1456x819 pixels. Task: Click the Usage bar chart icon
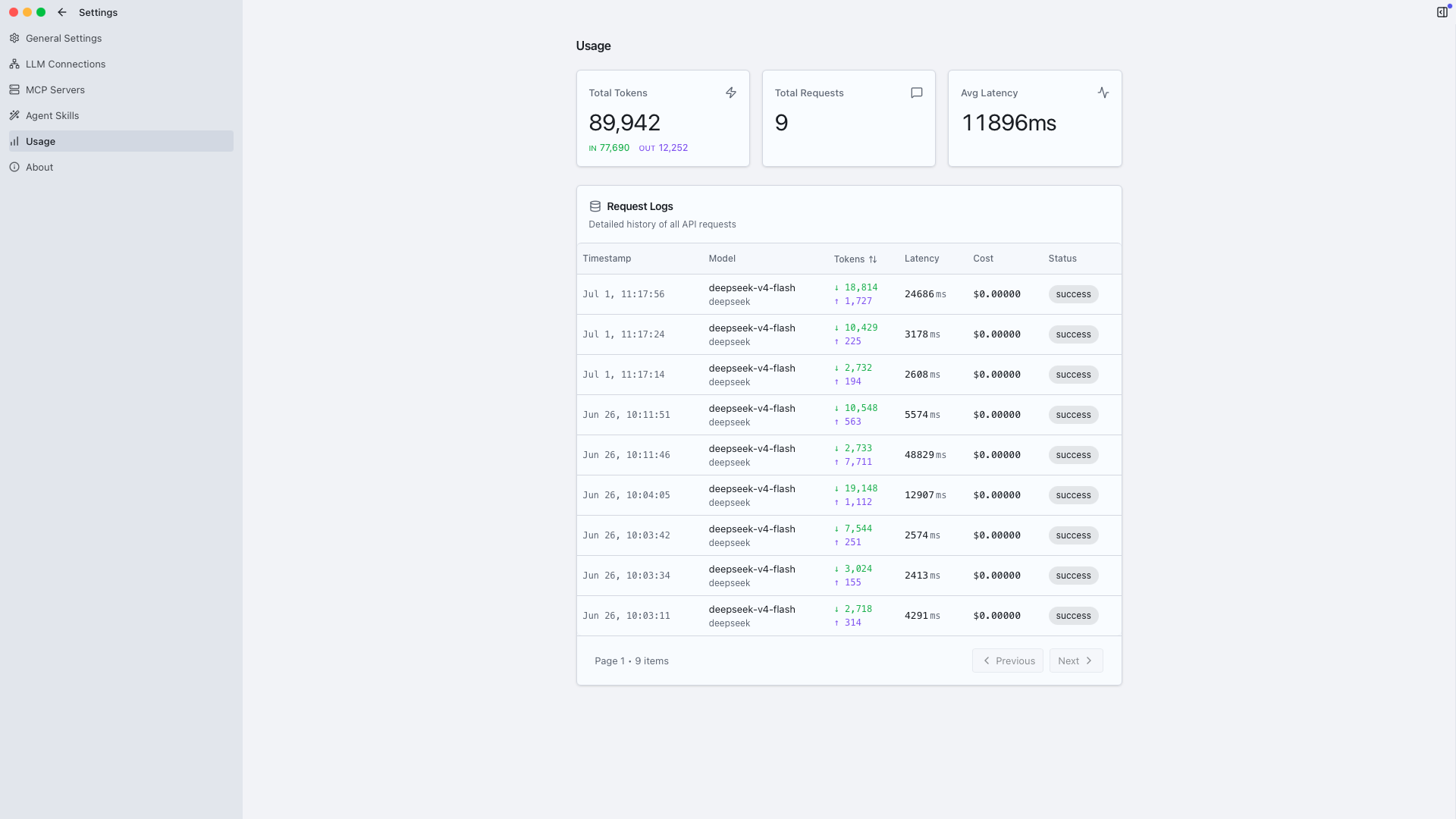(14, 141)
